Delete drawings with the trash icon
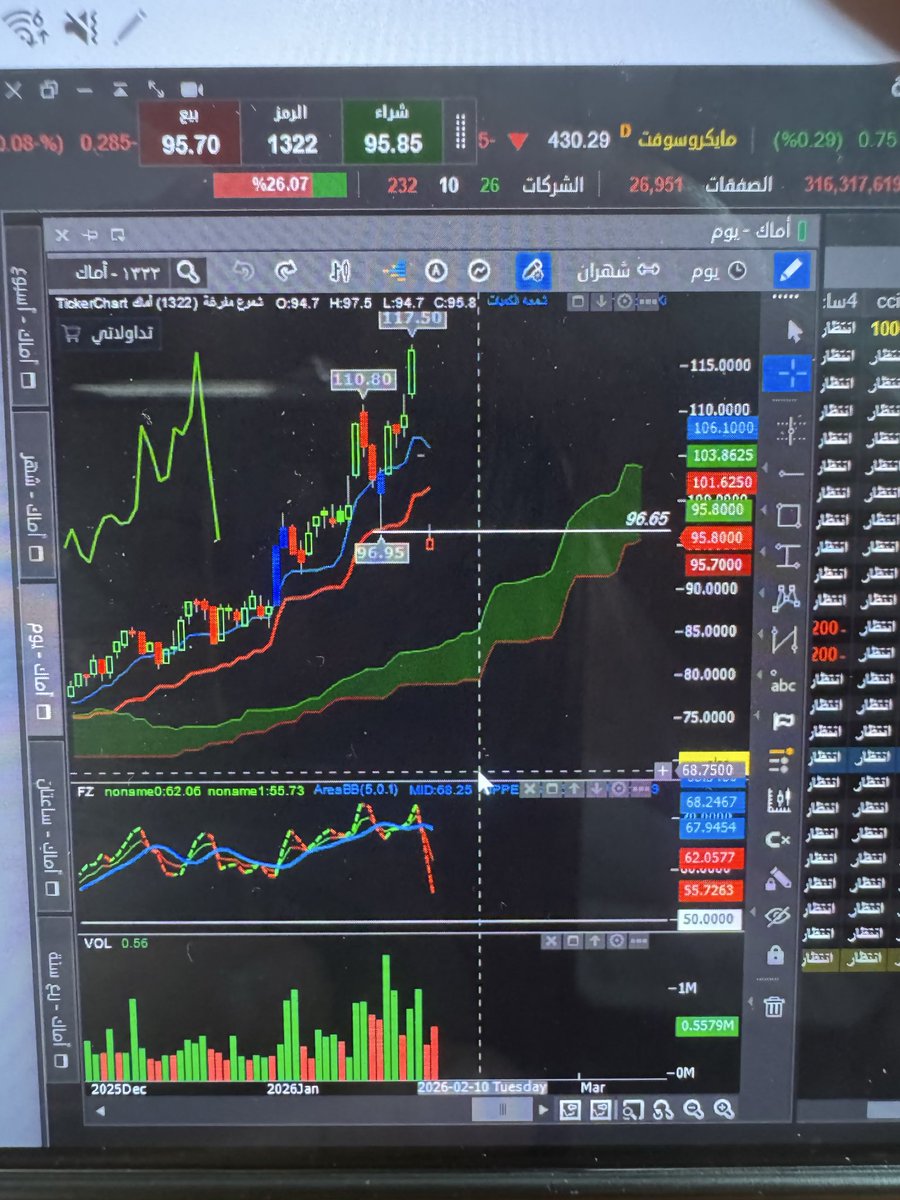 [x=774, y=1006]
